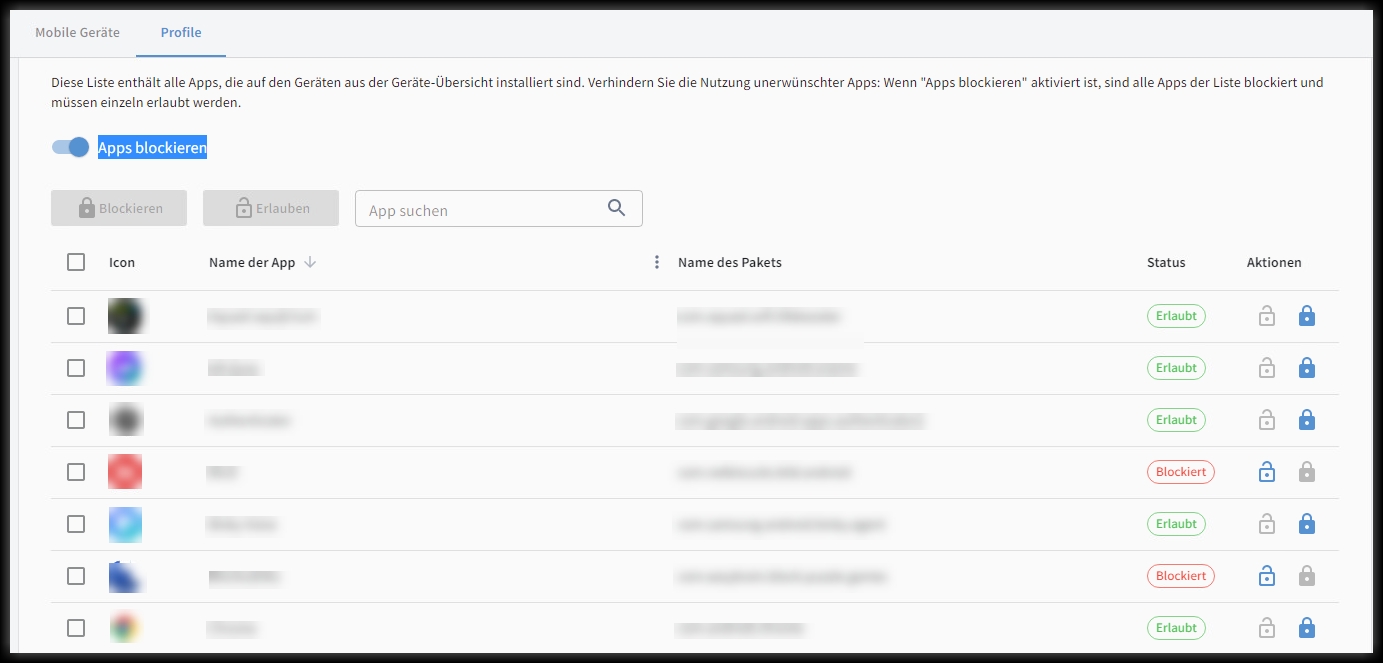Click the sort arrow next to "Name der App"
The width and height of the screenshot is (1383, 663).
[x=310, y=262]
